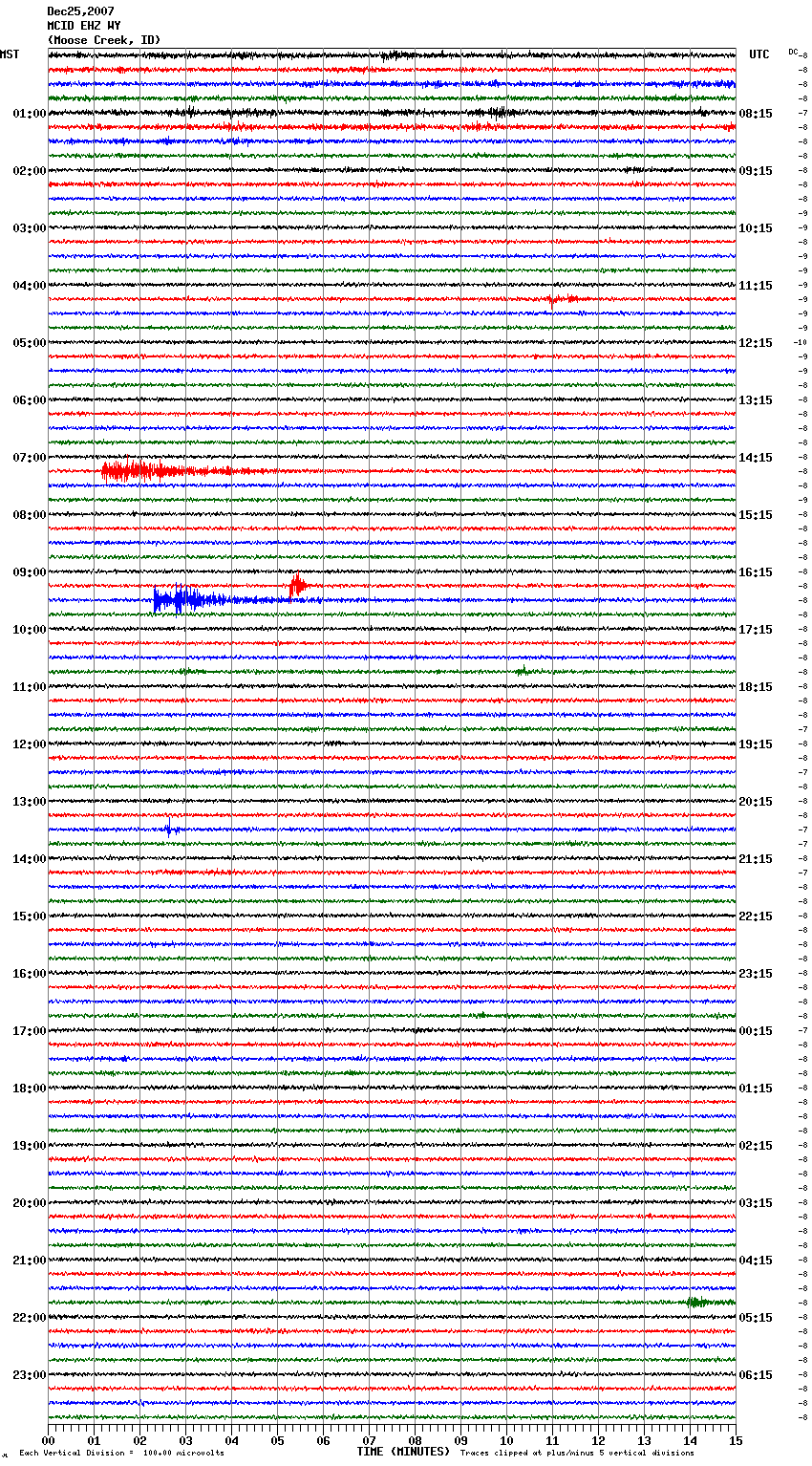Select the 04:00 MST row label

(30, 286)
